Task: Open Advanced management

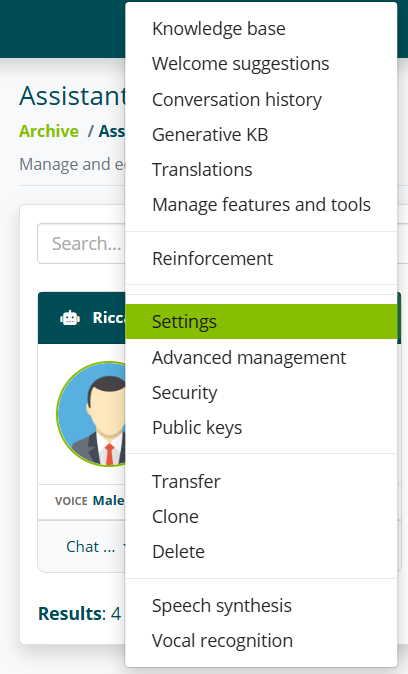Action: tap(261, 358)
